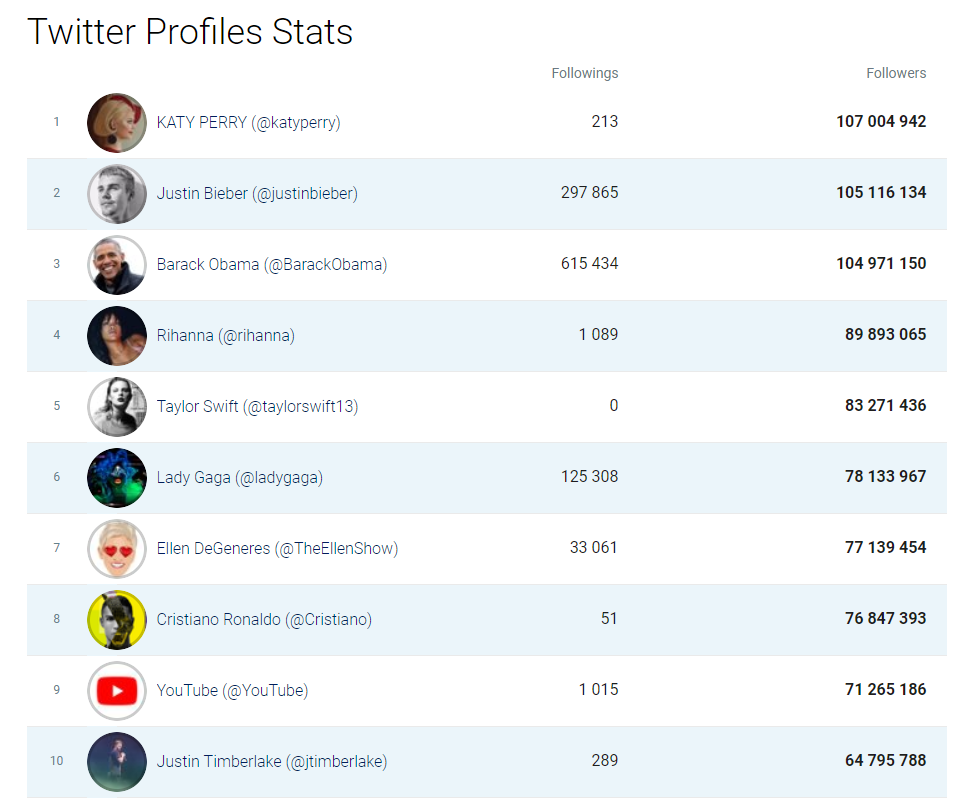
Task: Click Taylor Swift's profile photo
Action: 117,407
